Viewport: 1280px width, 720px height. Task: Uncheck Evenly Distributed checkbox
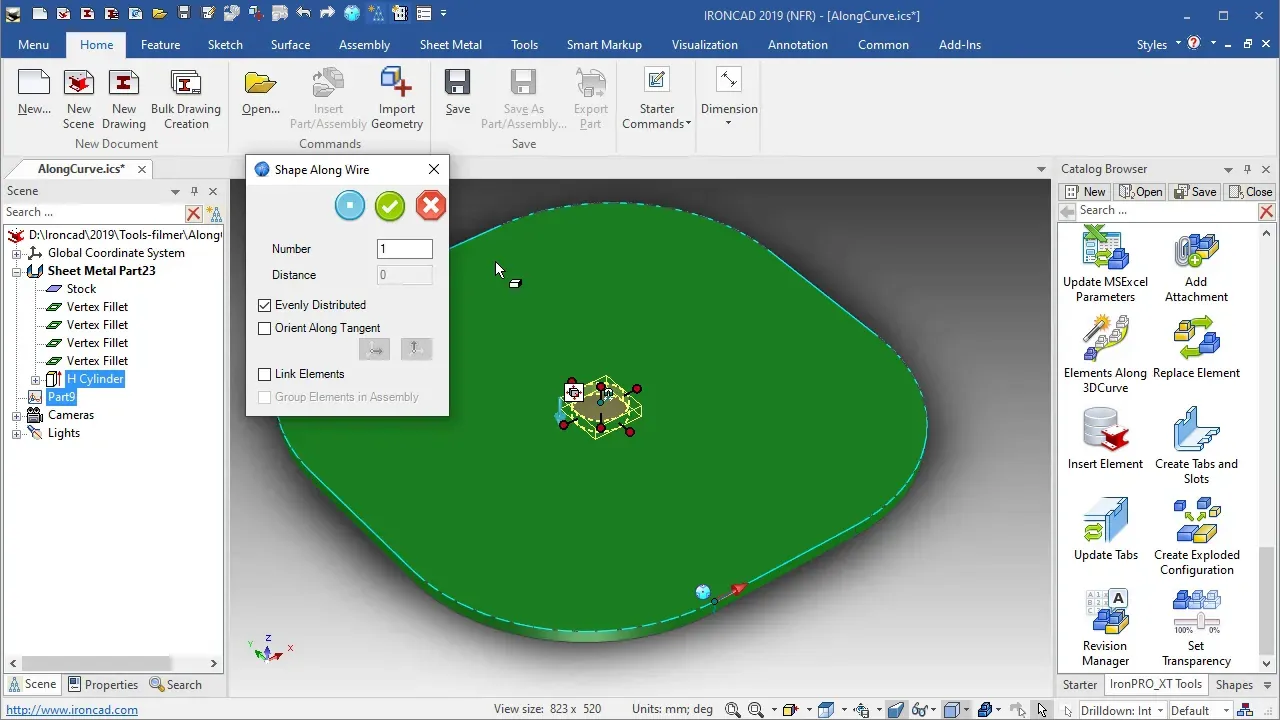(x=265, y=305)
